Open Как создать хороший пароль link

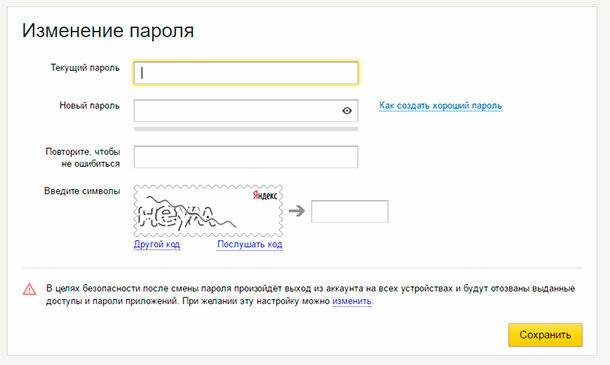440,105
